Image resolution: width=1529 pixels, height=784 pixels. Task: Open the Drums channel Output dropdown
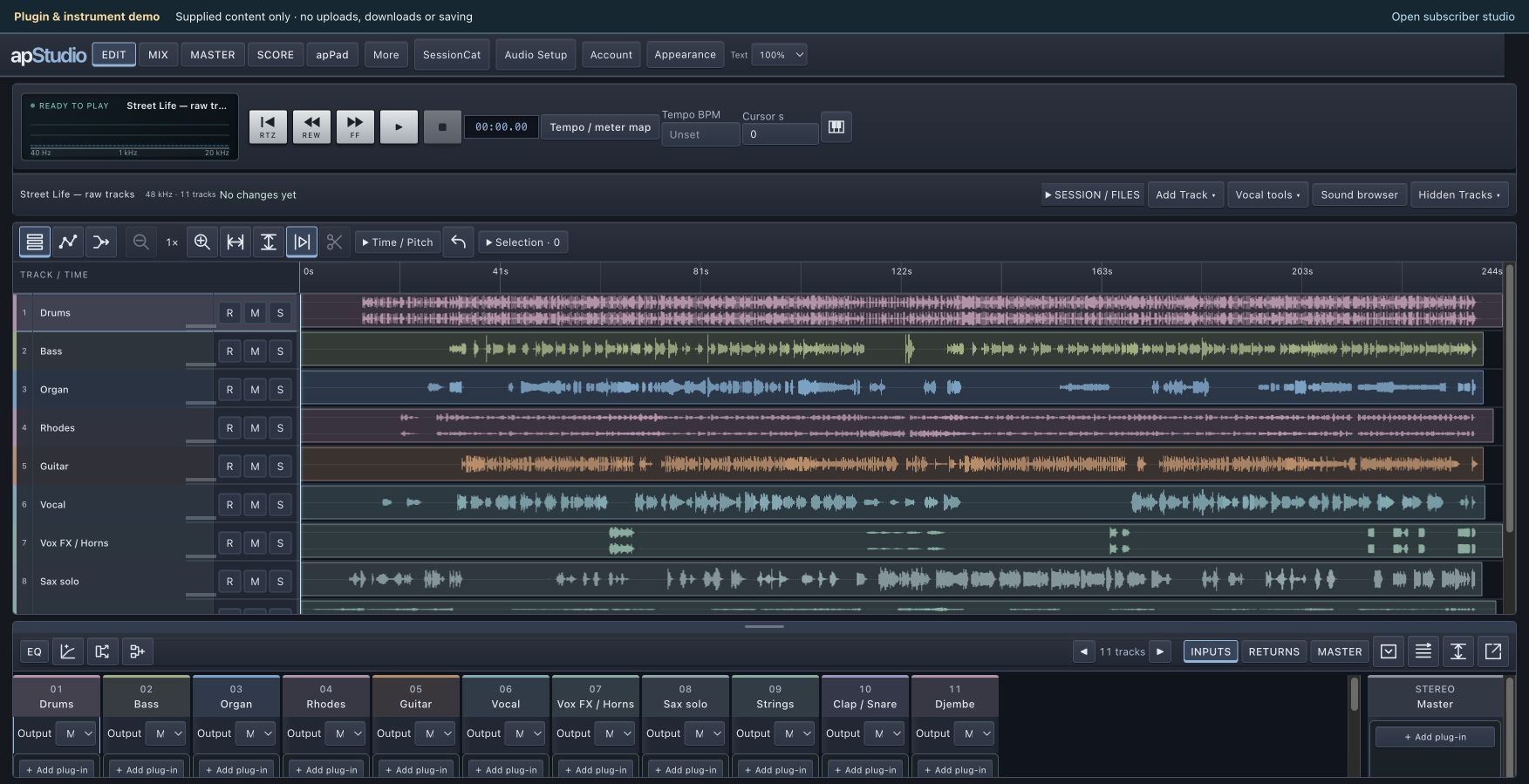tap(76, 733)
